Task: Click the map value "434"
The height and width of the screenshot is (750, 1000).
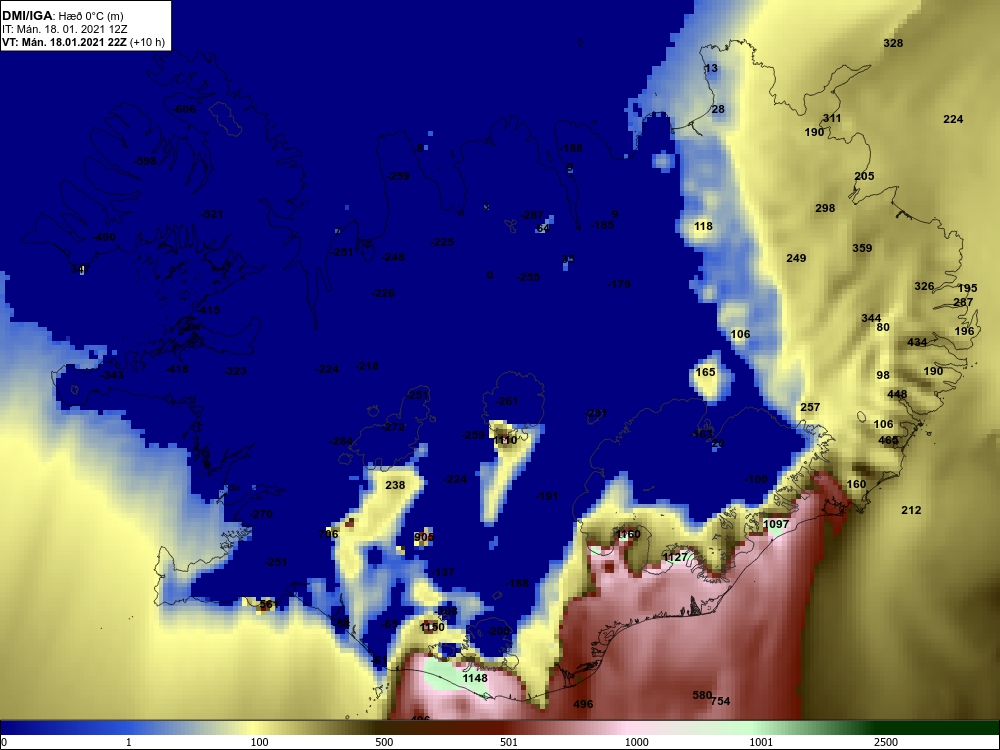Action: coord(917,342)
